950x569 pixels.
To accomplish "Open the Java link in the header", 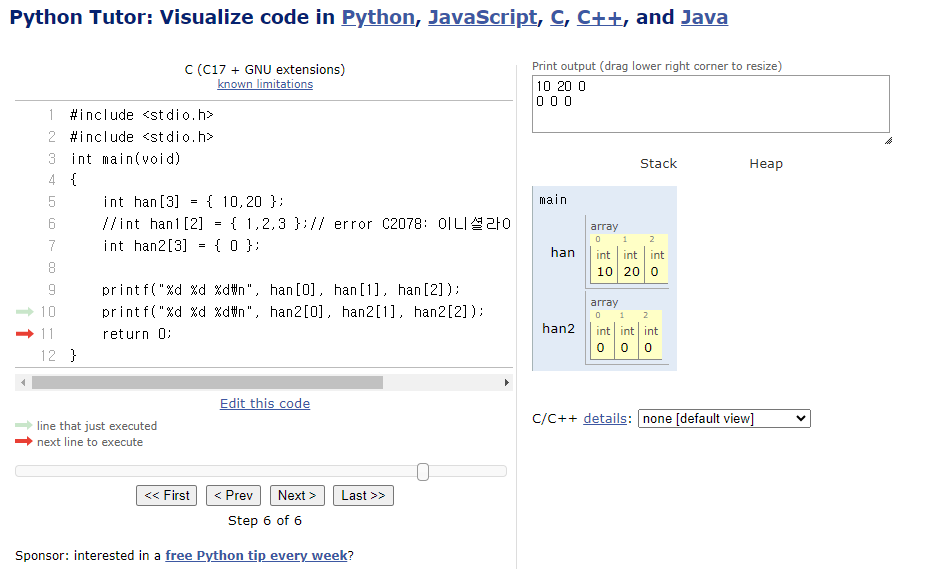I will (704, 17).
